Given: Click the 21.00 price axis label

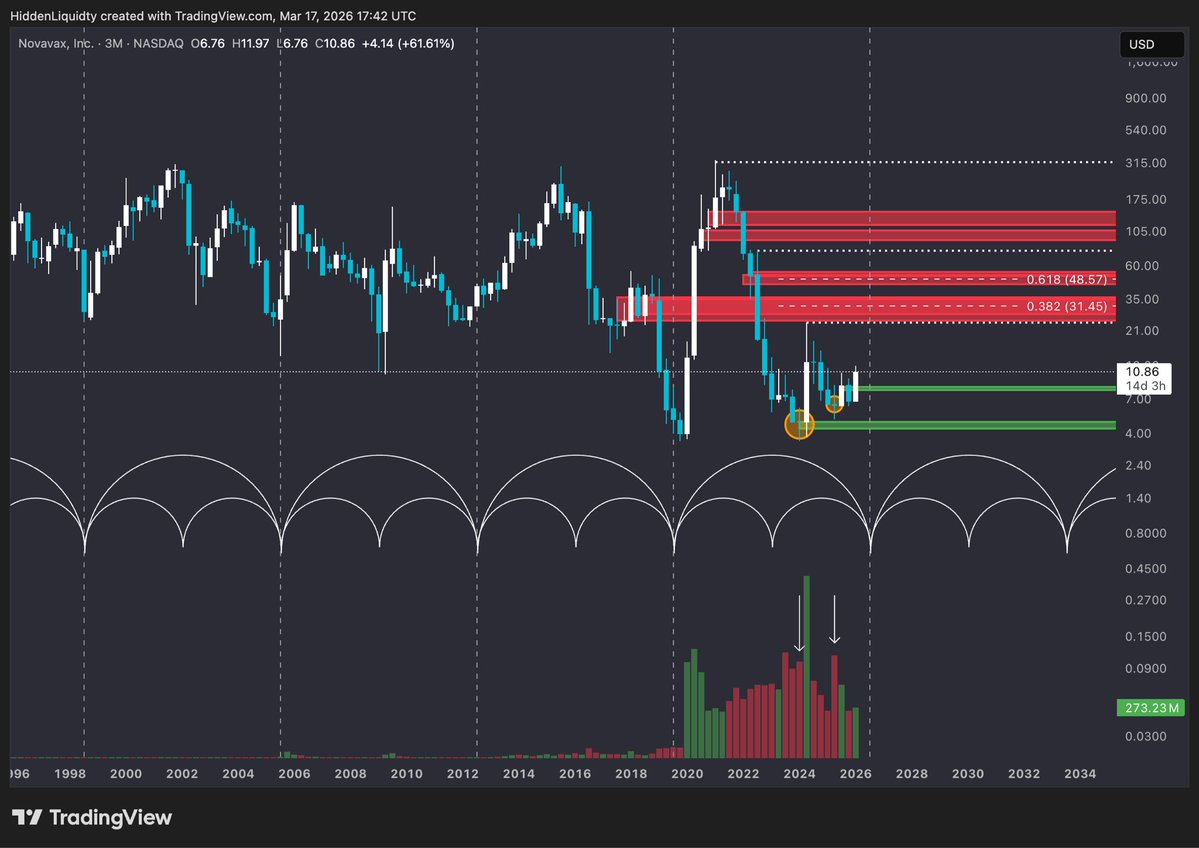Looking at the screenshot, I should tap(1142, 330).
